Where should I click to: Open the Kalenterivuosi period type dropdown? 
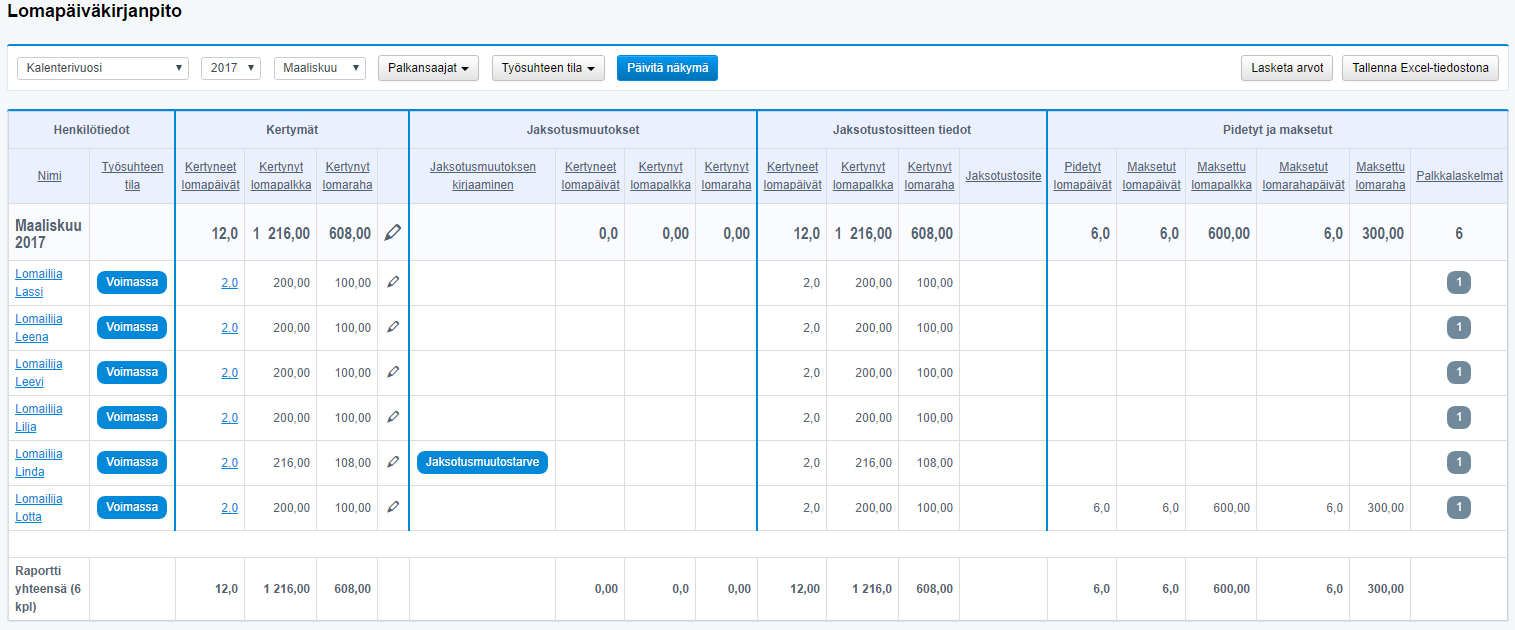pos(103,68)
